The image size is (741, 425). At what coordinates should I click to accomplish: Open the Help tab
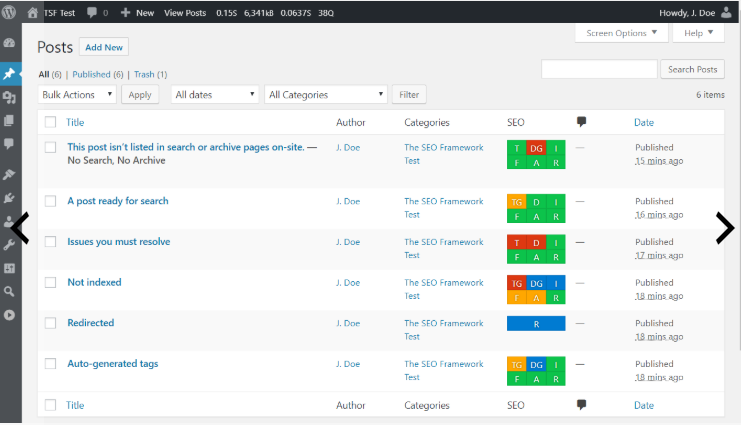click(698, 33)
